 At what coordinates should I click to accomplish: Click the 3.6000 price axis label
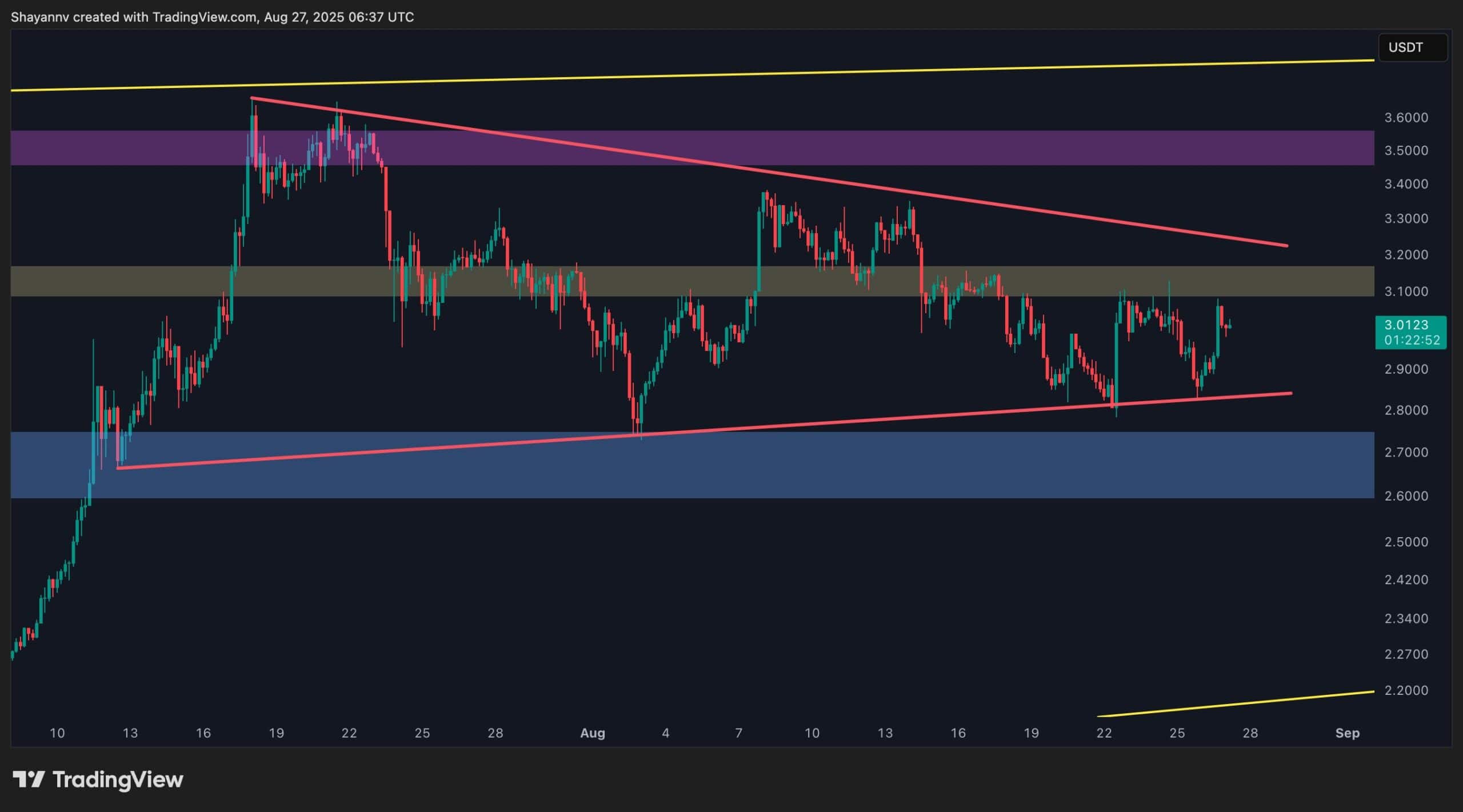1406,118
